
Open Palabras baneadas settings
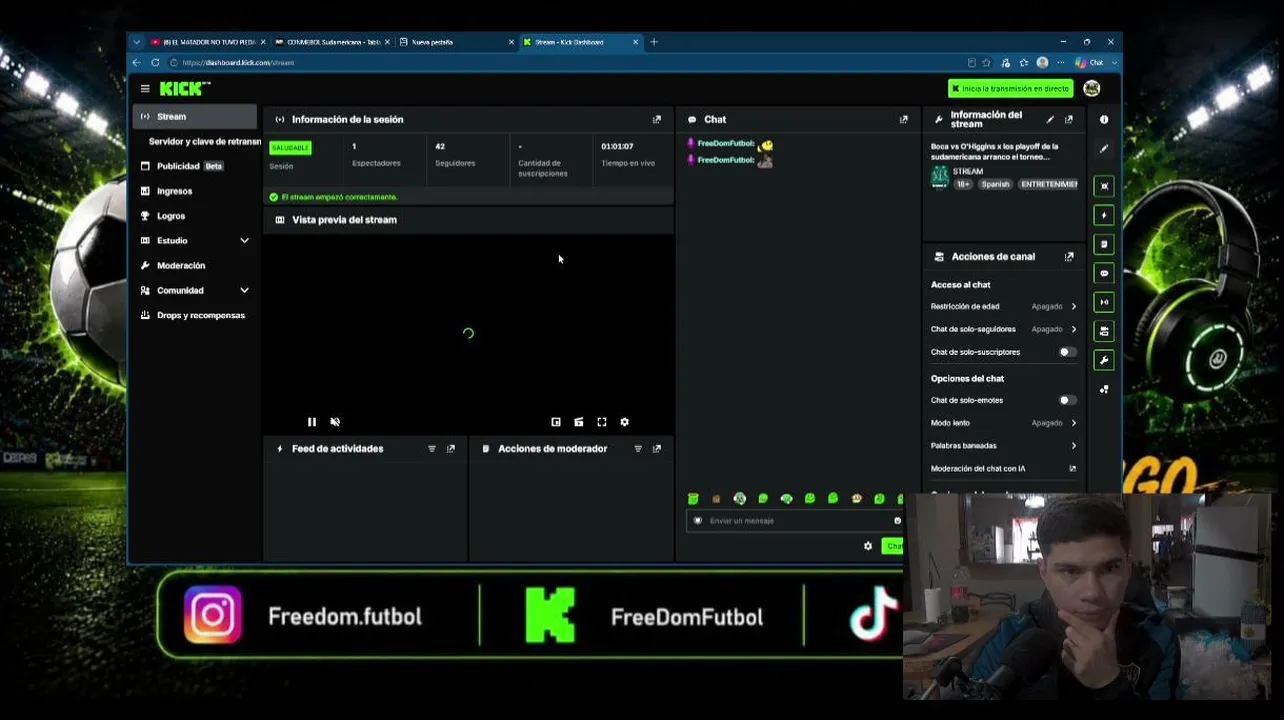pyautogui.click(x=1004, y=446)
